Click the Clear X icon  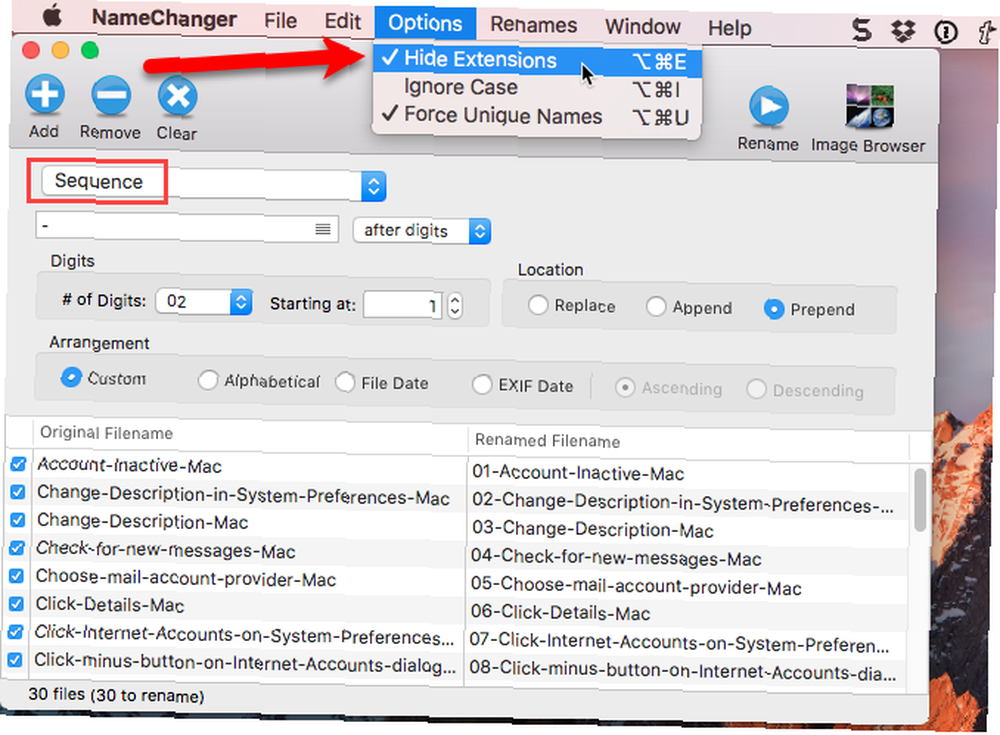177,97
